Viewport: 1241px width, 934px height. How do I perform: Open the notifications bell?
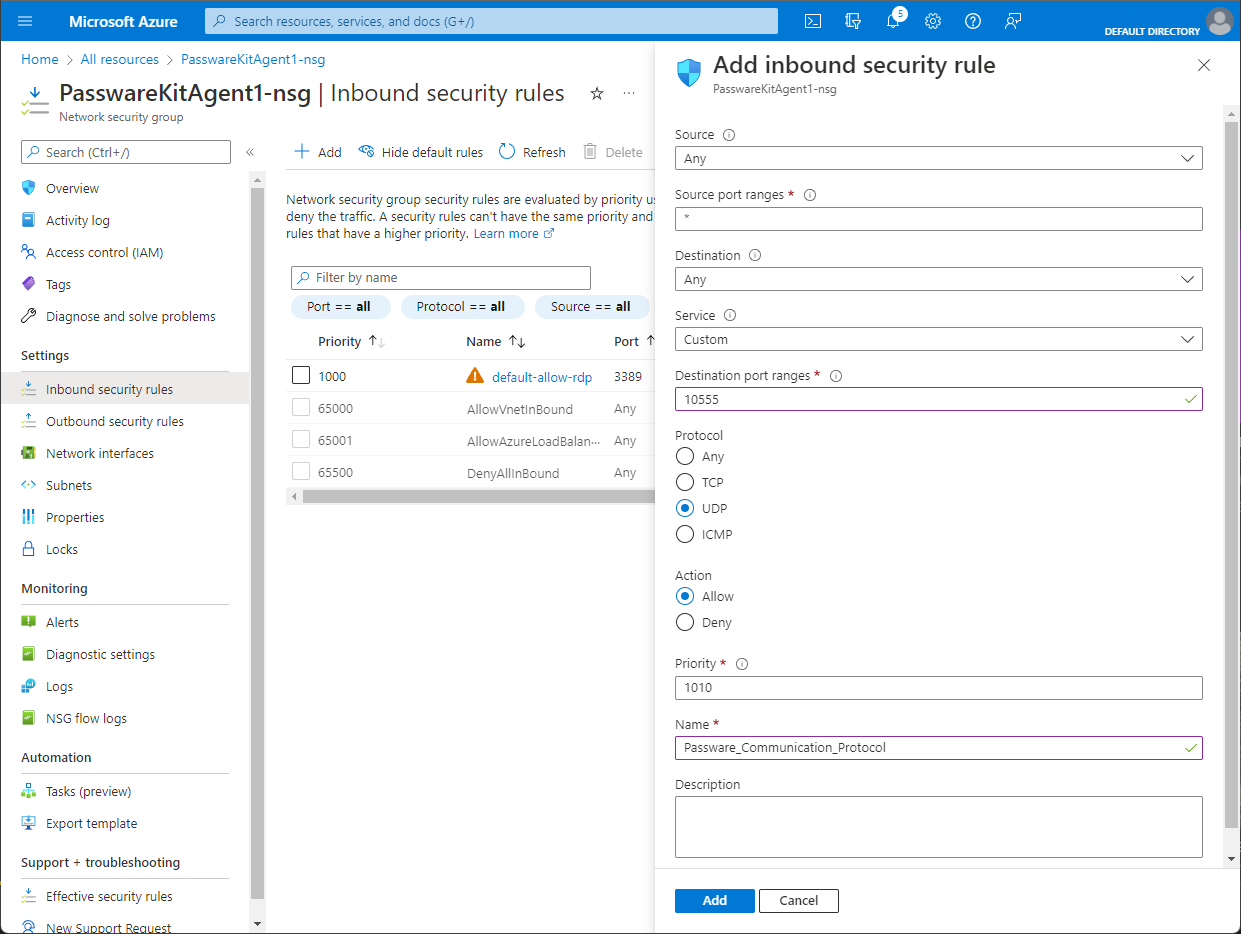pyautogui.click(x=893, y=21)
